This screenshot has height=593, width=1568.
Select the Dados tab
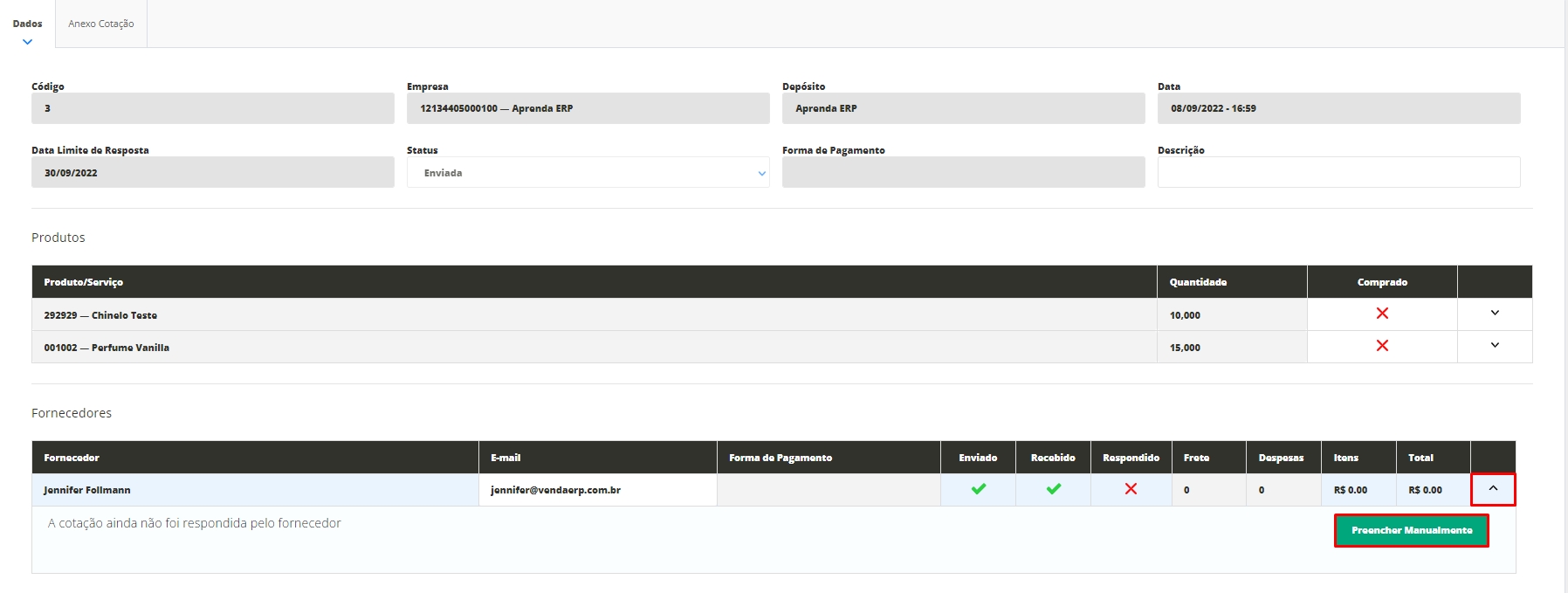coord(28,24)
